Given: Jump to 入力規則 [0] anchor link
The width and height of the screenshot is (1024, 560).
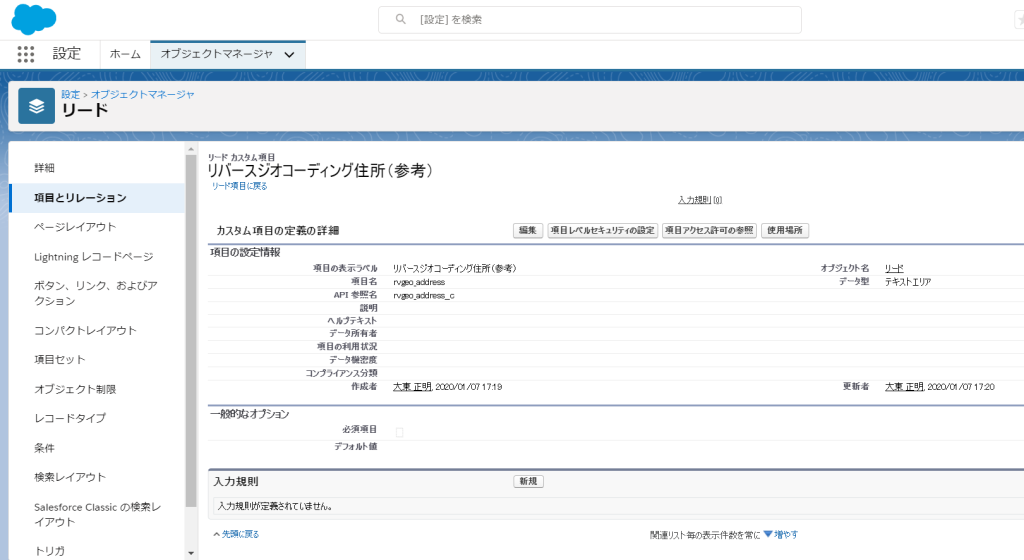Looking at the screenshot, I should 699,200.
